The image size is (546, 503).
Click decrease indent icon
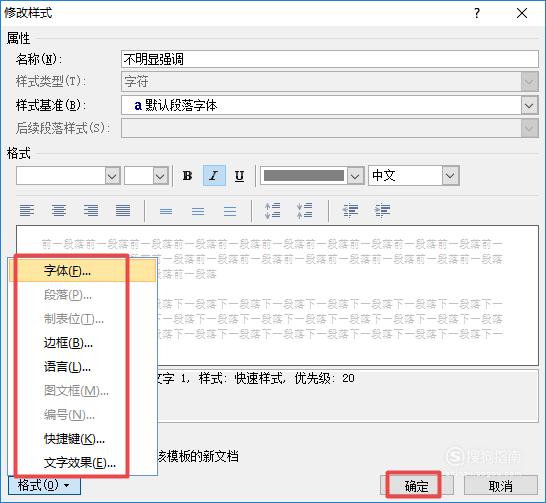coord(350,211)
